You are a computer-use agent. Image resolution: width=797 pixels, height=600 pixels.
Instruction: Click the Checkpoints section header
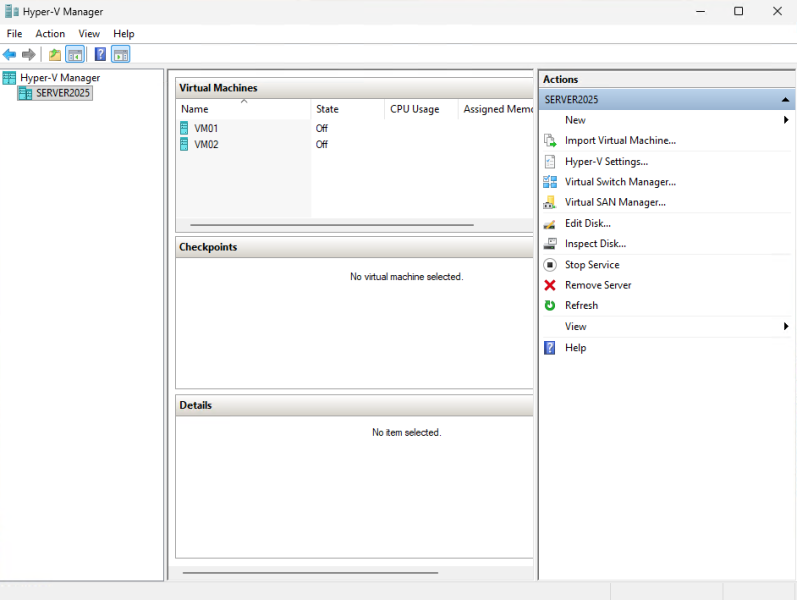tap(354, 247)
